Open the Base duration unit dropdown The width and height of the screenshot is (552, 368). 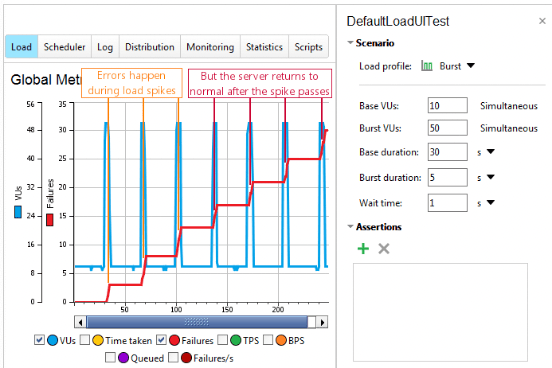pyautogui.click(x=490, y=151)
